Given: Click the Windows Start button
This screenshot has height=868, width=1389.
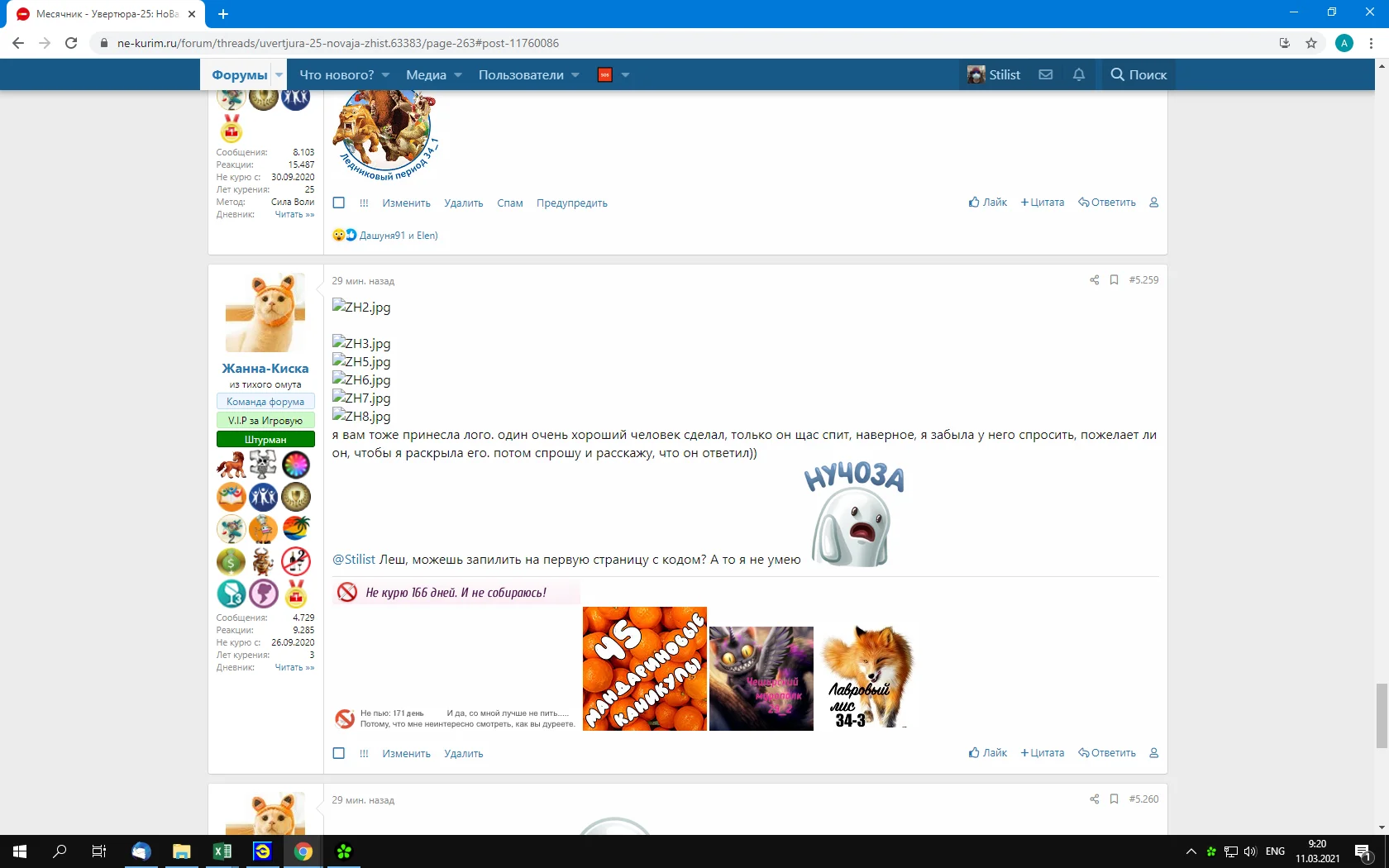Looking at the screenshot, I should tap(20, 851).
